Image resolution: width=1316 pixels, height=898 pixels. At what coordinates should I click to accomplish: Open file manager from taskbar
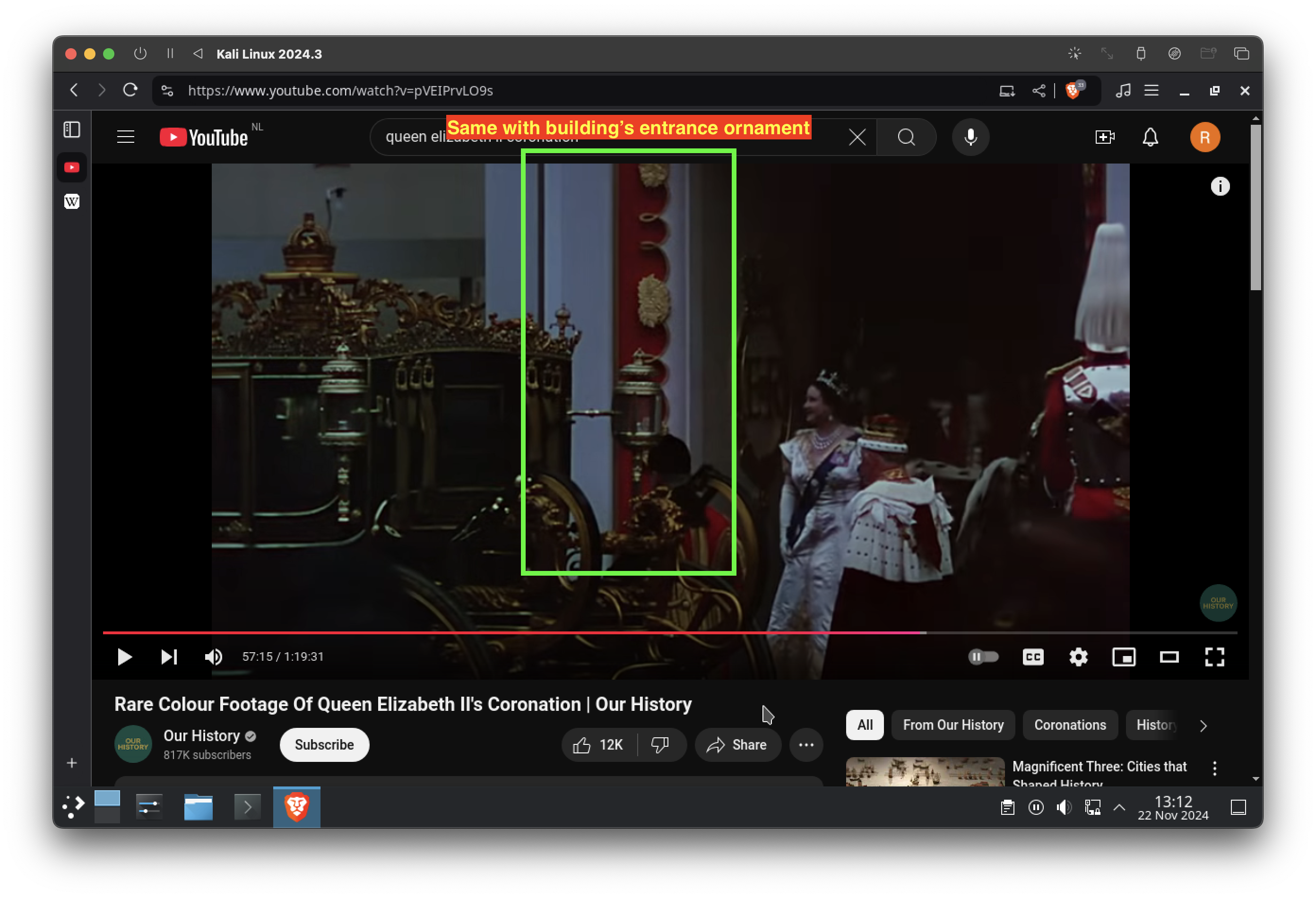pyautogui.click(x=198, y=807)
